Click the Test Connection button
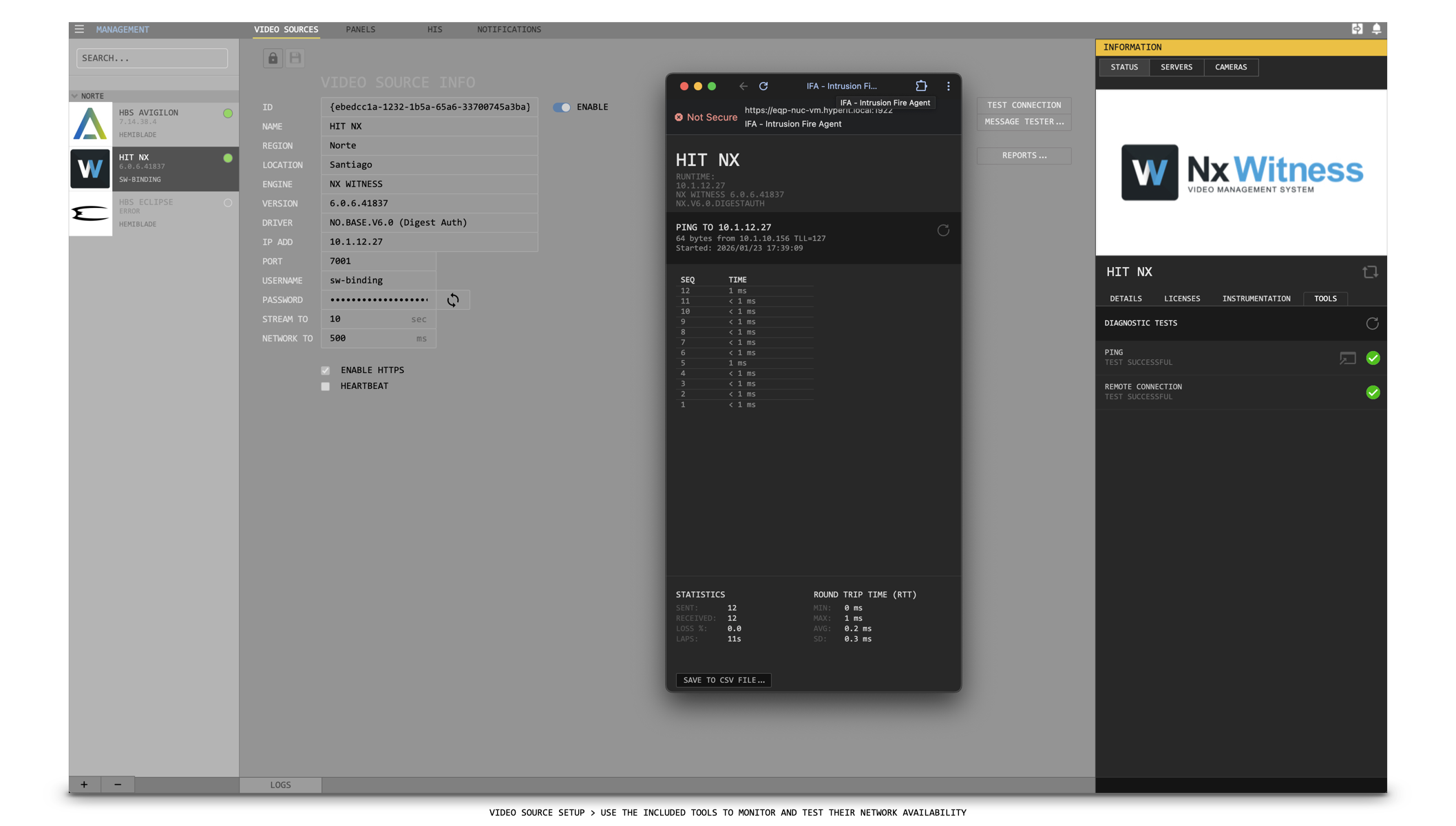Viewport: 1456px width, 826px height. pyautogui.click(x=1024, y=105)
